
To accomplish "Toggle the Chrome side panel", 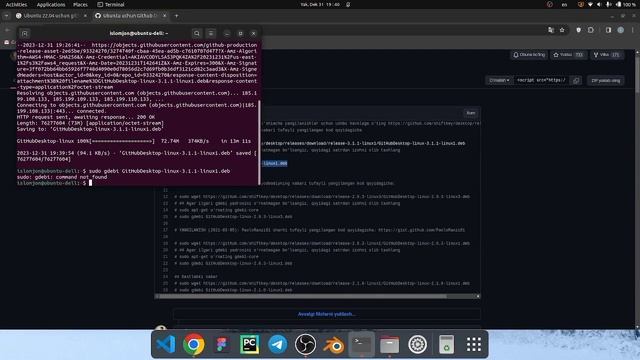I will pyautogui.click(x=608, y=30).
